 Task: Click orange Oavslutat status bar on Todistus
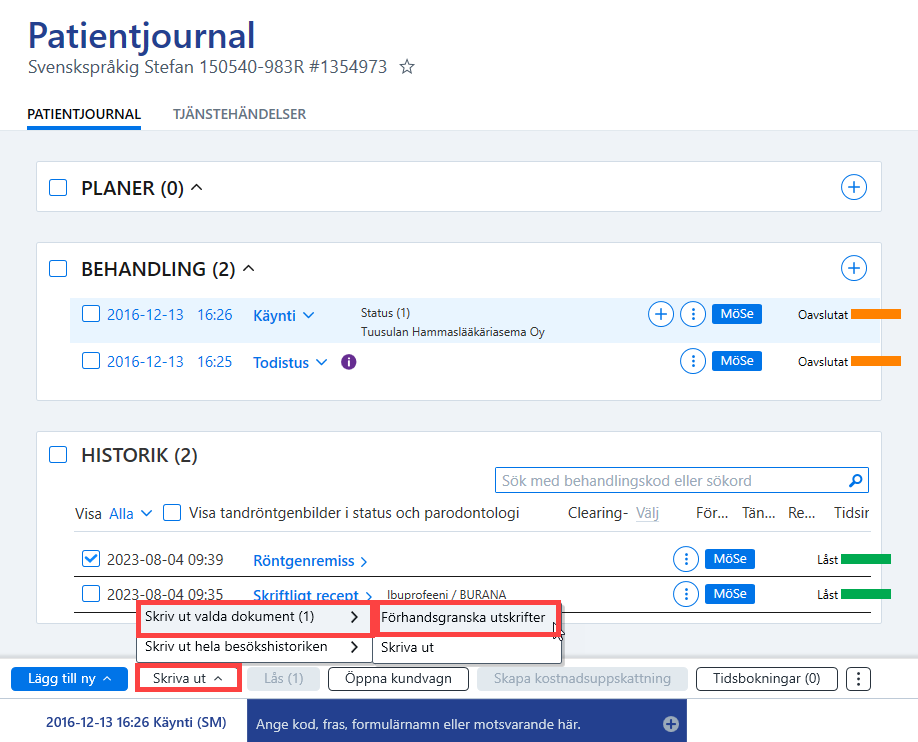coord(876,361)
